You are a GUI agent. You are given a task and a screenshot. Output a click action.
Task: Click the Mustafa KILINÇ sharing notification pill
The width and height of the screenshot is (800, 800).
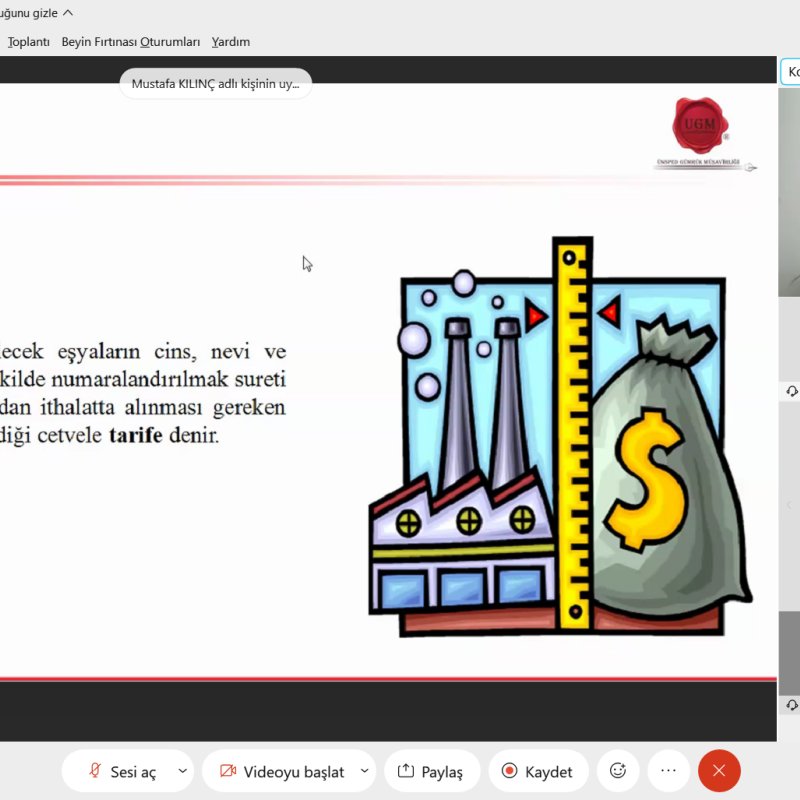(215, 84)
